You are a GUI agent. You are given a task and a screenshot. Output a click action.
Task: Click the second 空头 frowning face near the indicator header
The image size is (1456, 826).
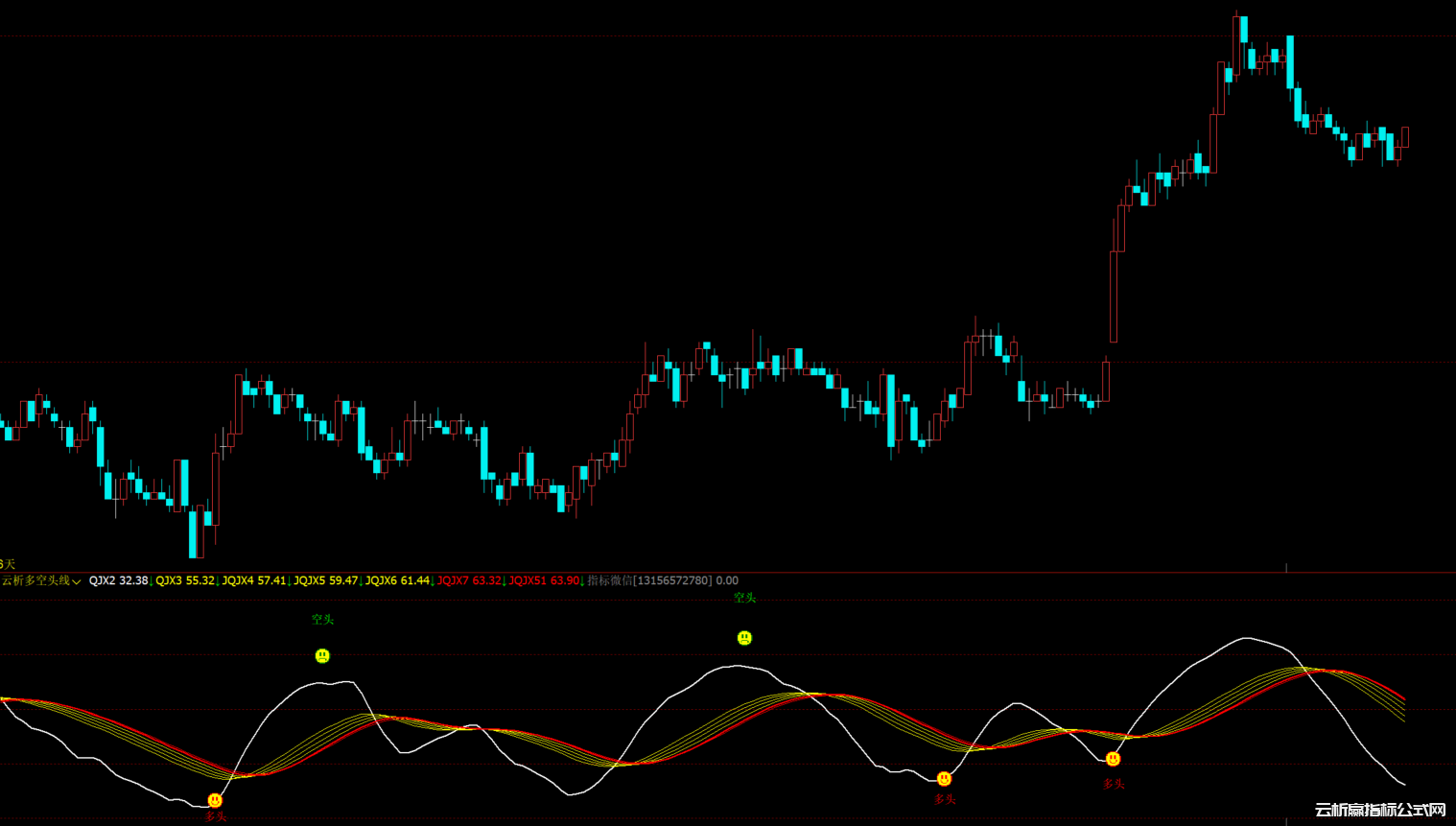(x=744, y=638)
